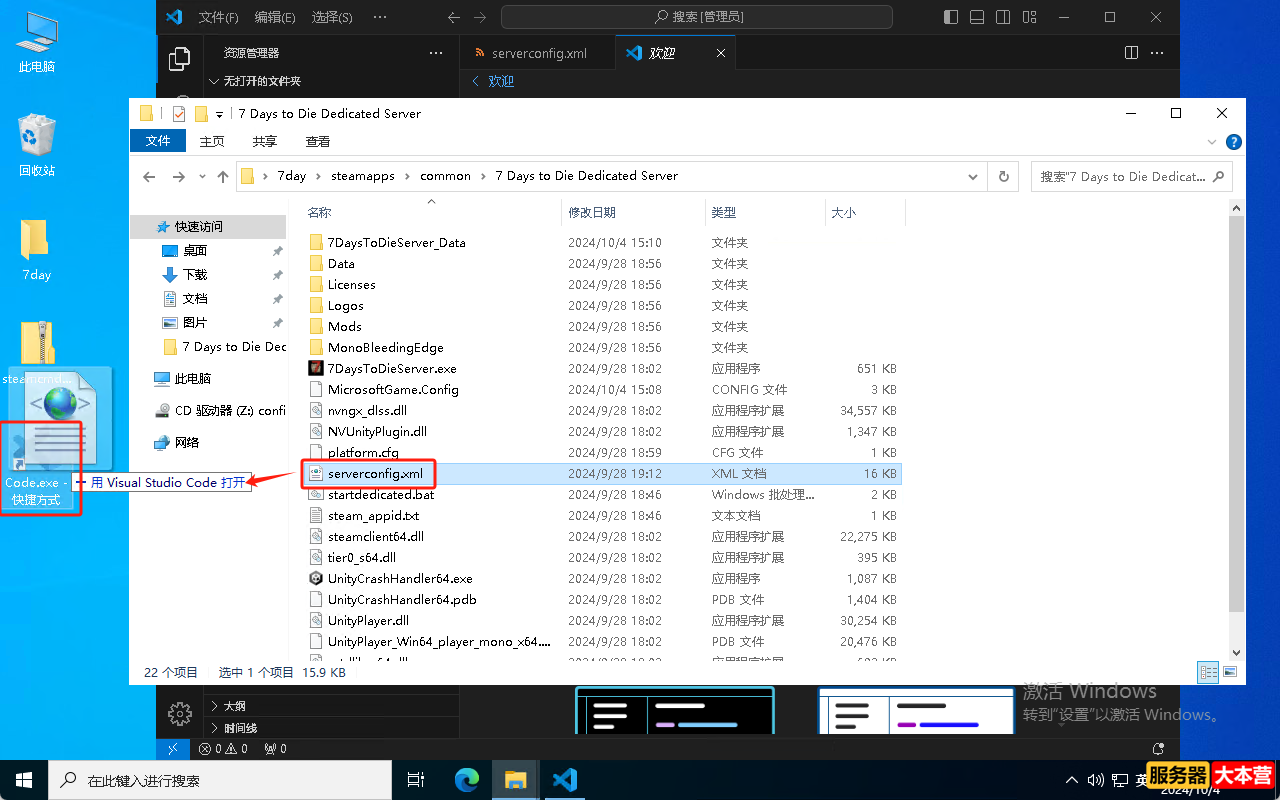Open recent locations dropdown next to forward arrow
The height and width of the screenshot is (800, 1280).
click(201, 176)
